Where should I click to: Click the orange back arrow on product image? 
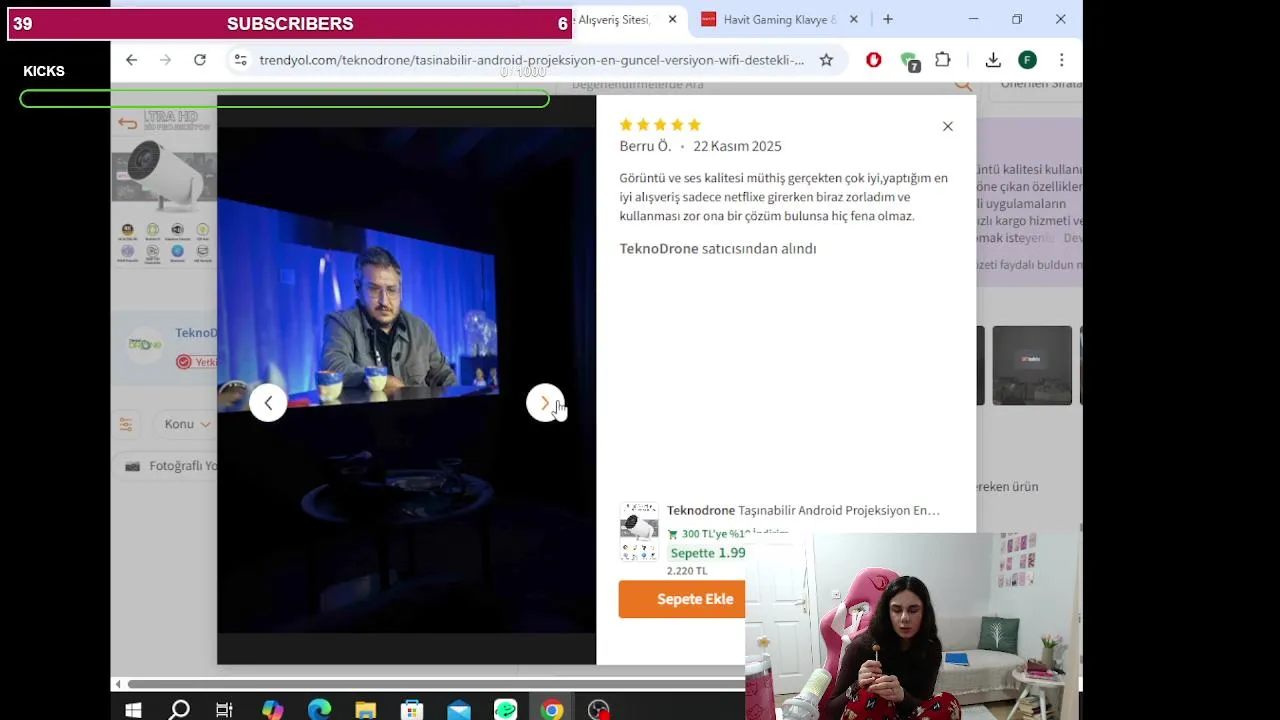pos(127,124)
